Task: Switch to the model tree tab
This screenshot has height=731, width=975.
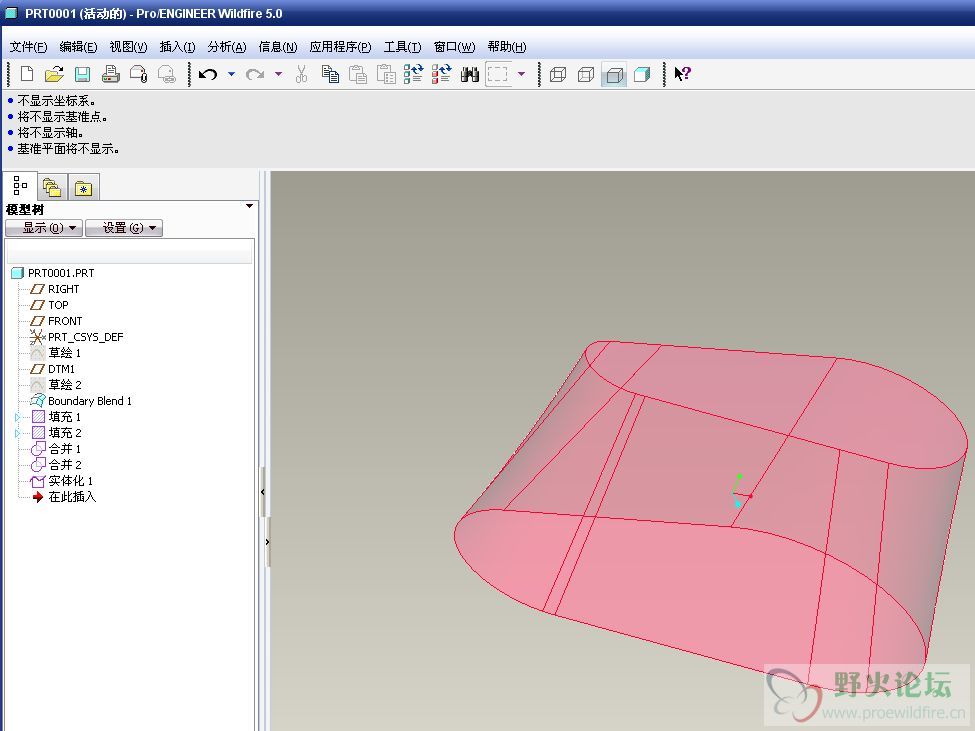Action: 20,186
